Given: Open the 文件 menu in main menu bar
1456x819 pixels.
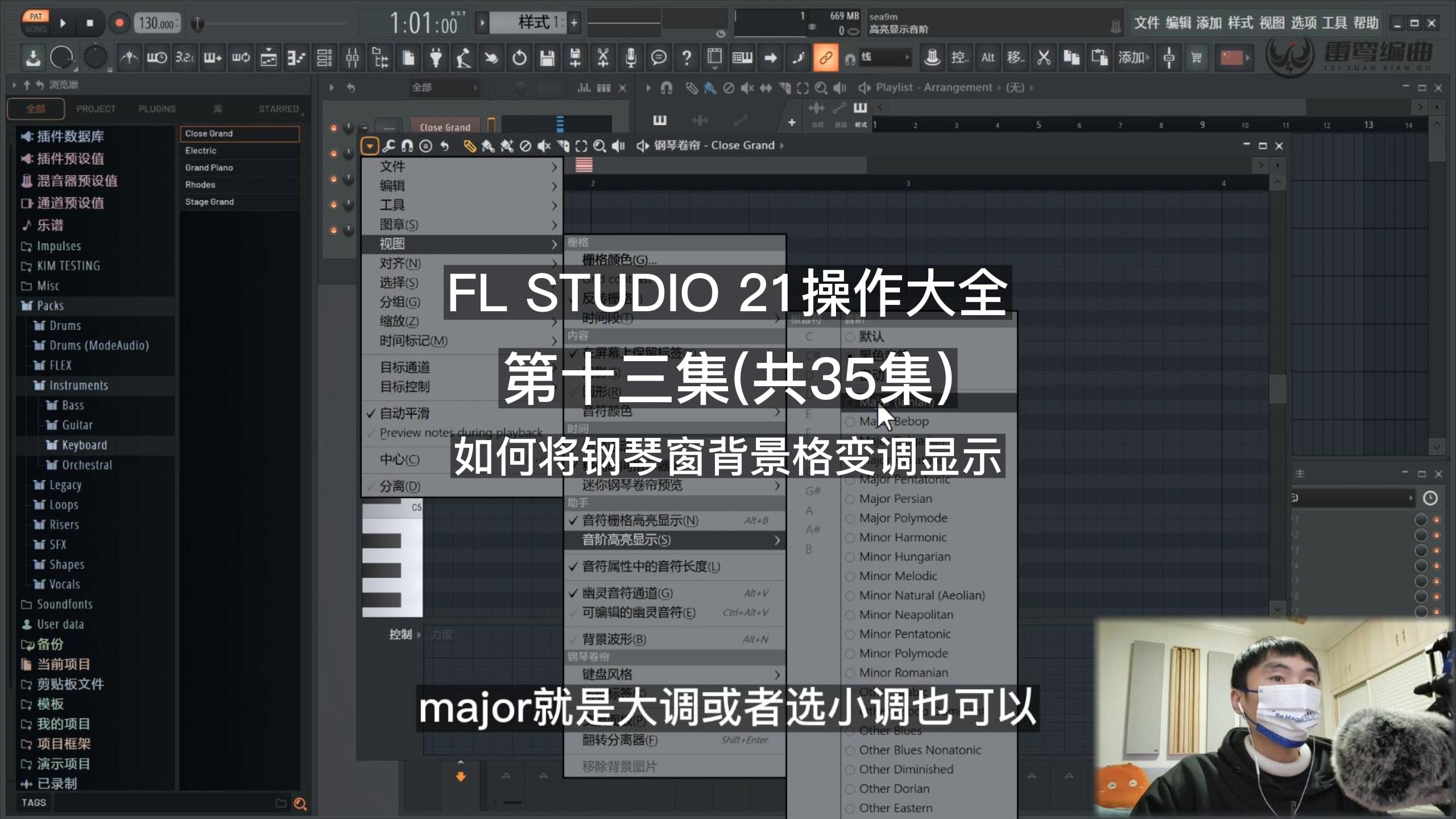Looking at the screenshot, I should (1147, 23).
